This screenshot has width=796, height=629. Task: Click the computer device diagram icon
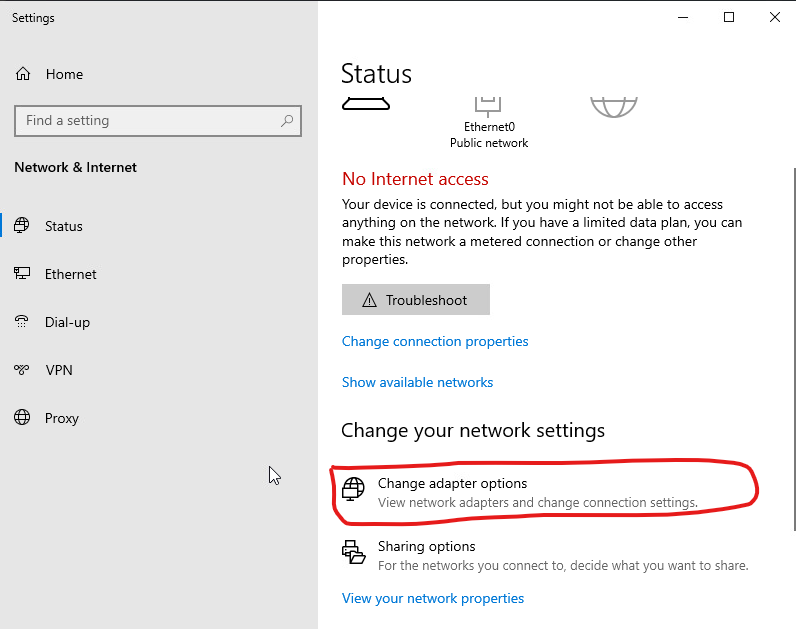pyautogui.click(x=366, y=104)
